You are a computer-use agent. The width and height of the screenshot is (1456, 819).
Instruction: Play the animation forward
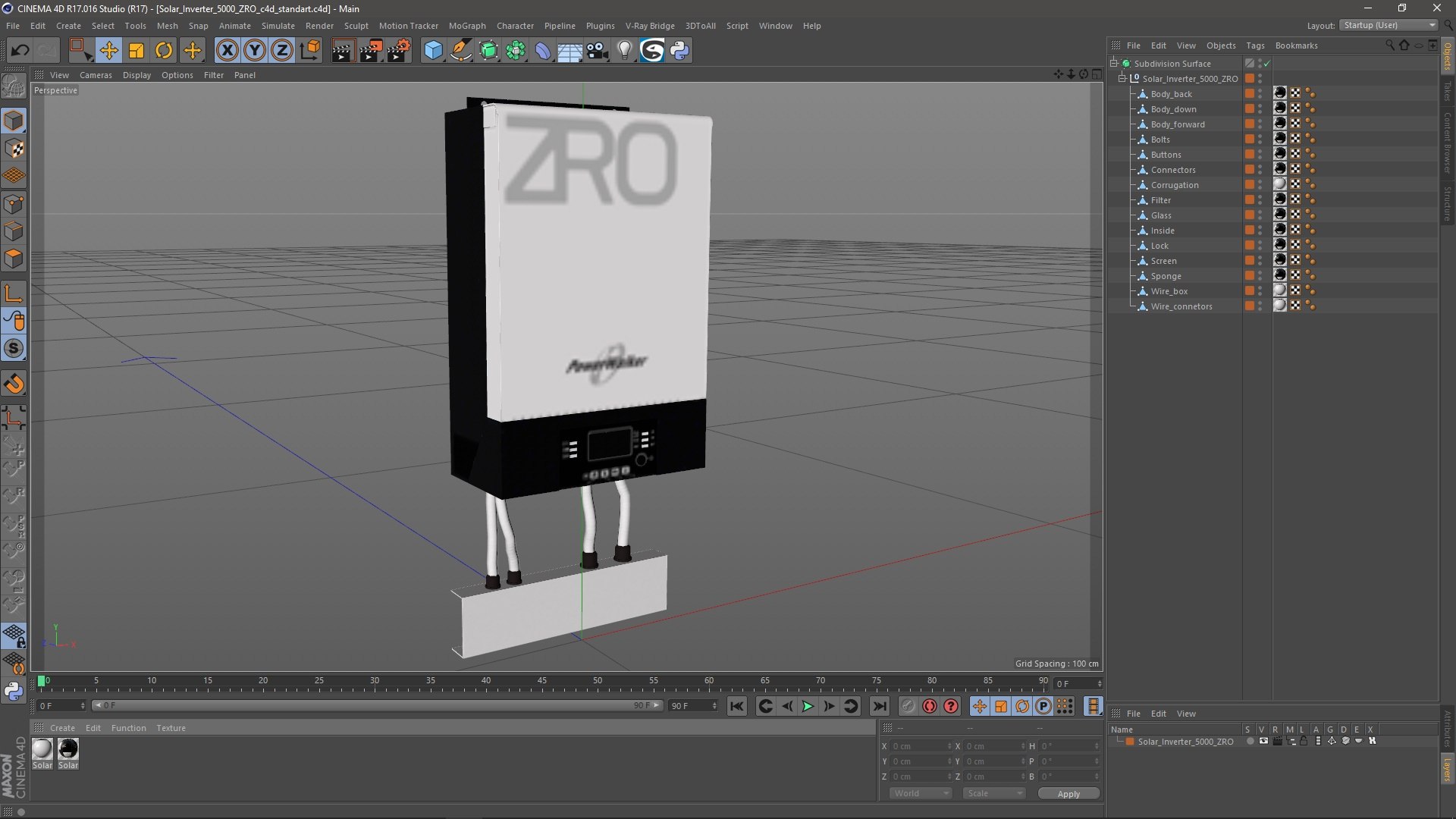[808, 706]
